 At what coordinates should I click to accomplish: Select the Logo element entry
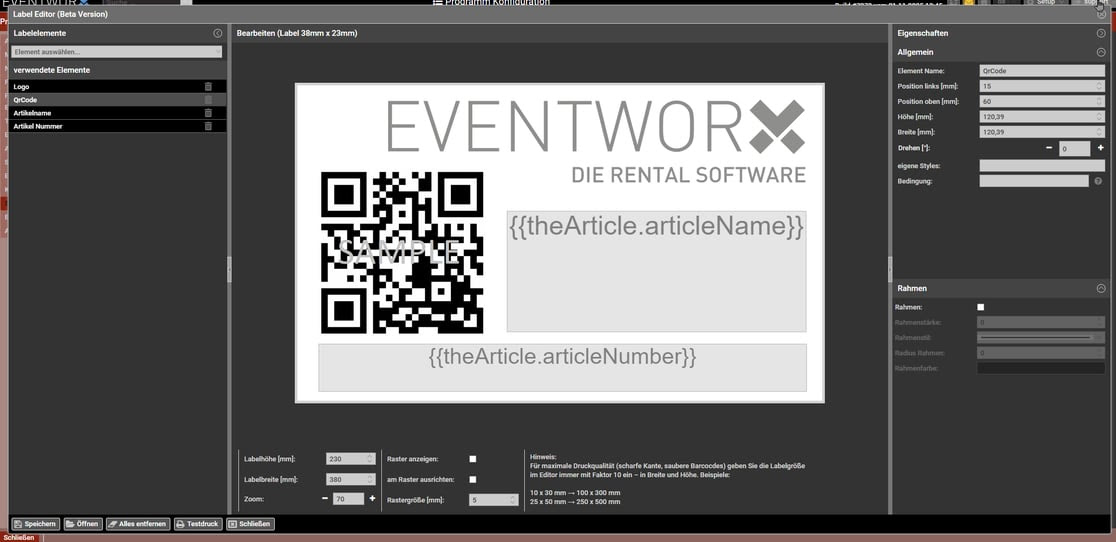[x=100, y=87]
